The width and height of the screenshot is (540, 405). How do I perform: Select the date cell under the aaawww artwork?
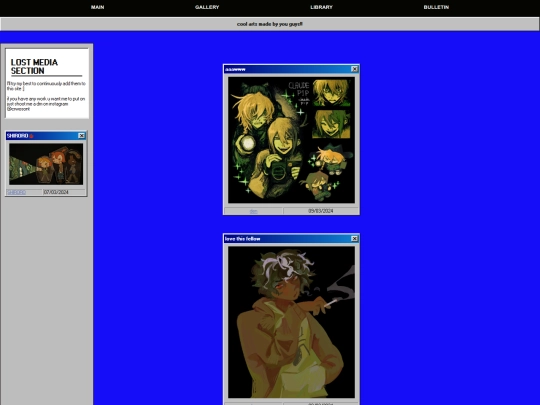(321, 211)
